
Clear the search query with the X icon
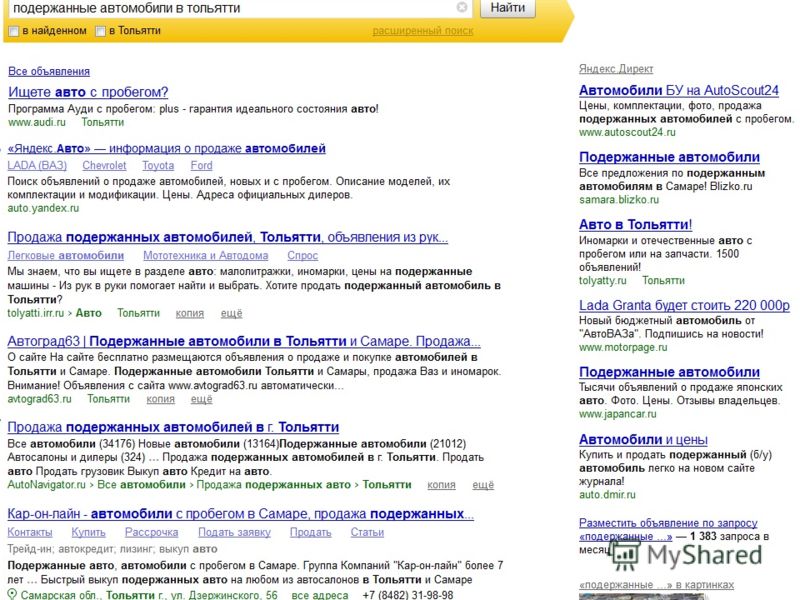(x=461, y=7)
